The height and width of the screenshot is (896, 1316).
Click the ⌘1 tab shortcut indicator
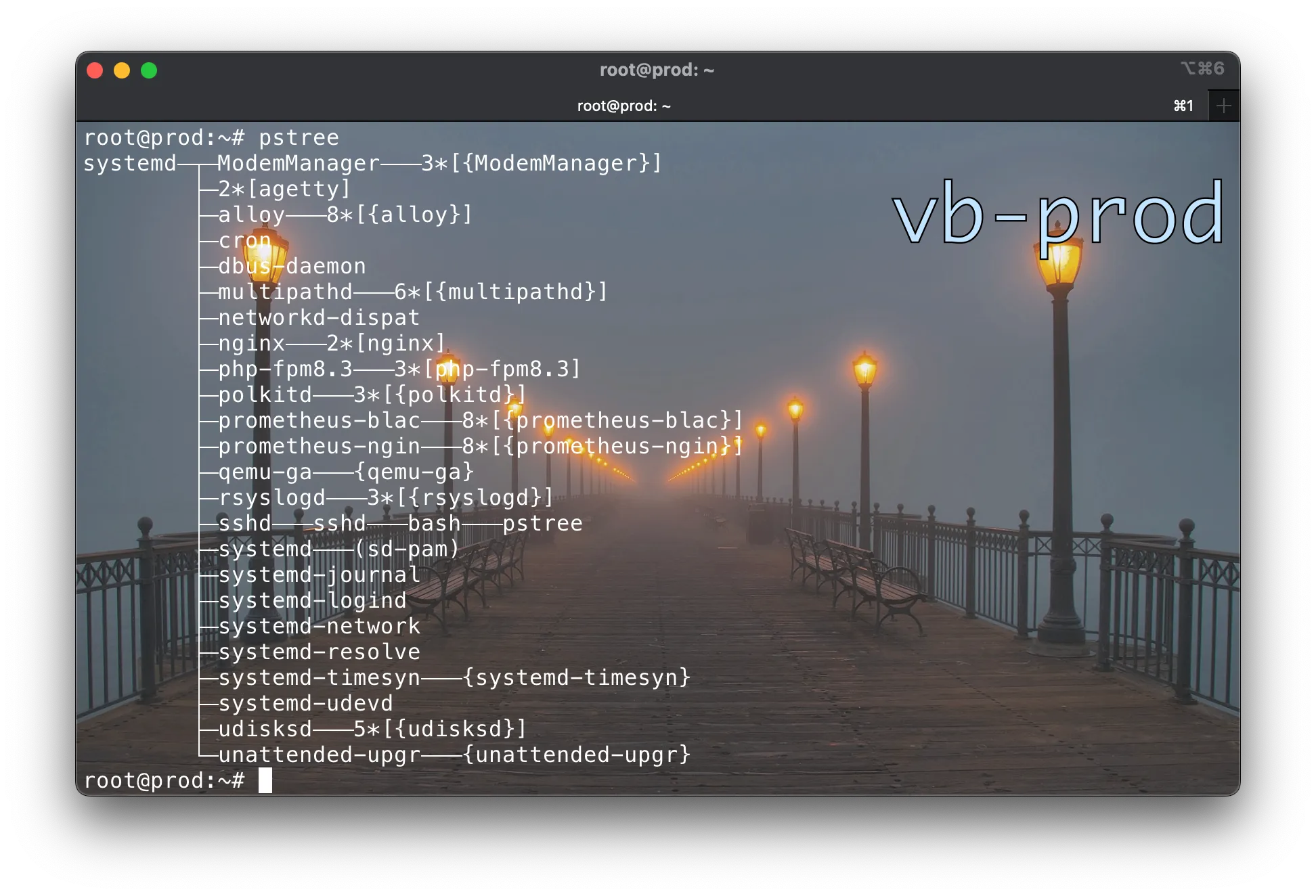1183,105
